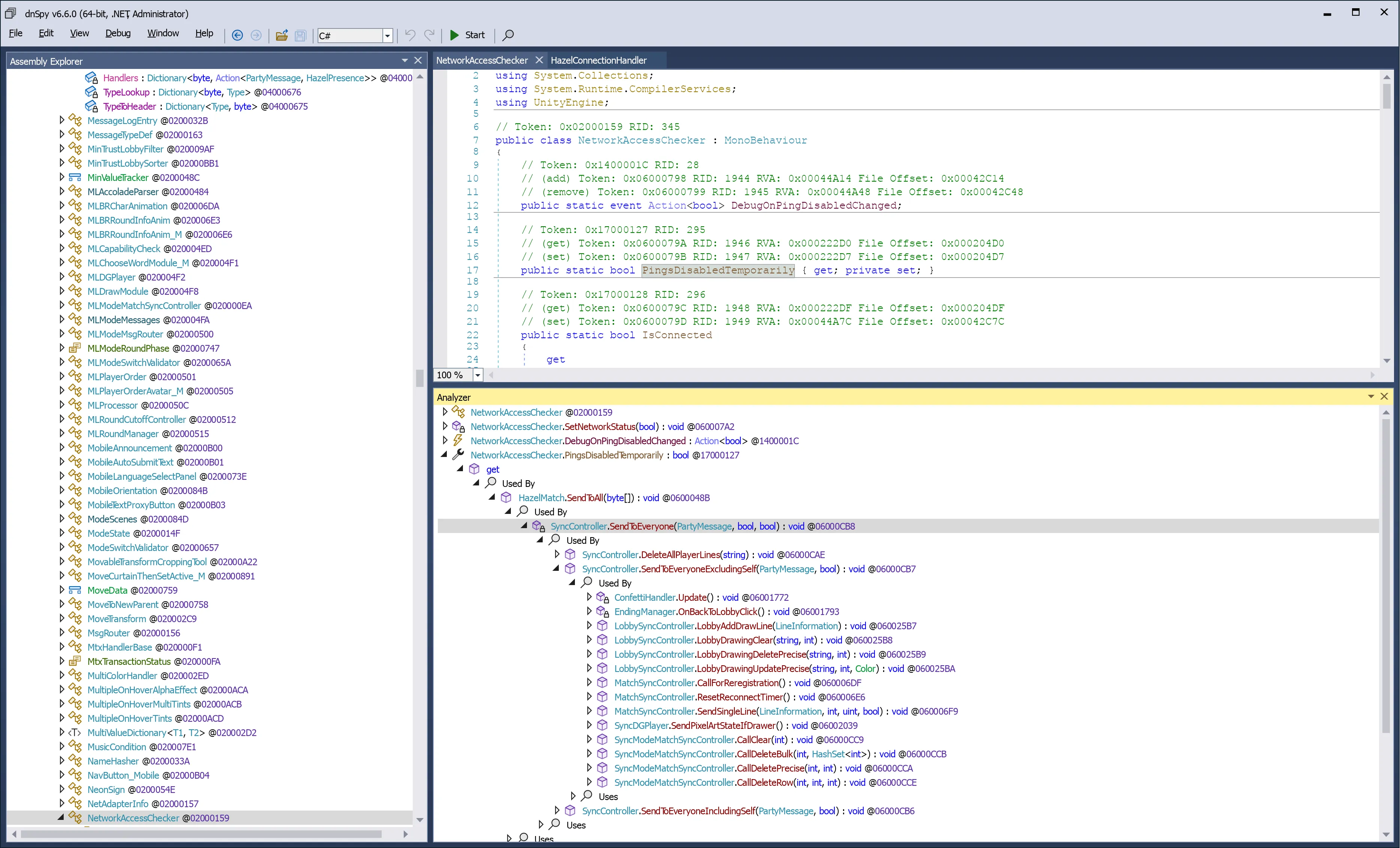This screenshot has height=848, width=1400.
Task: Click the SetNetworkStatus method icon in Analyzer
Action: click(x=458, y=426)
